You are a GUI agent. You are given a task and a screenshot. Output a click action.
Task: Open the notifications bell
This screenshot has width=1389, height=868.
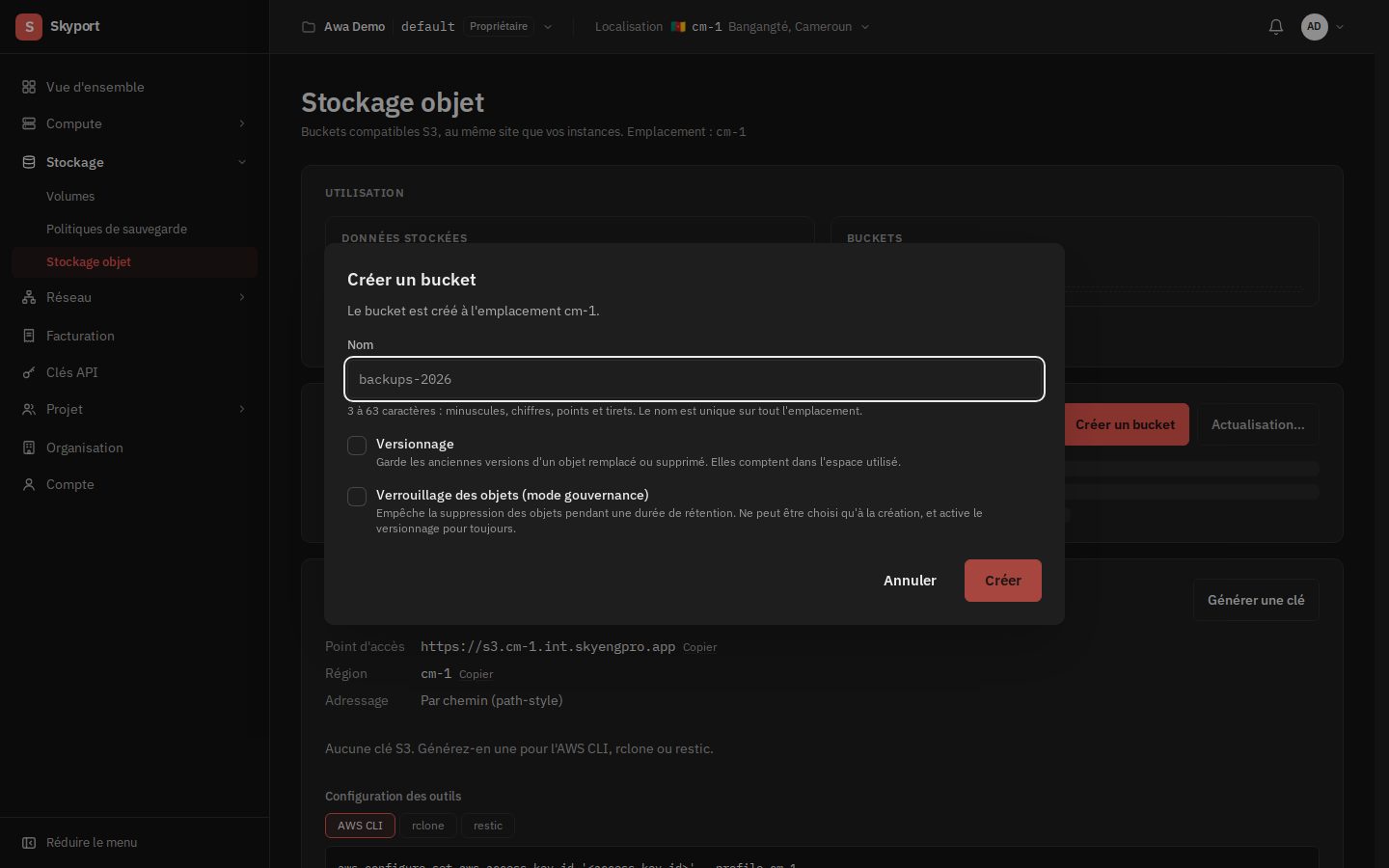1275,27
